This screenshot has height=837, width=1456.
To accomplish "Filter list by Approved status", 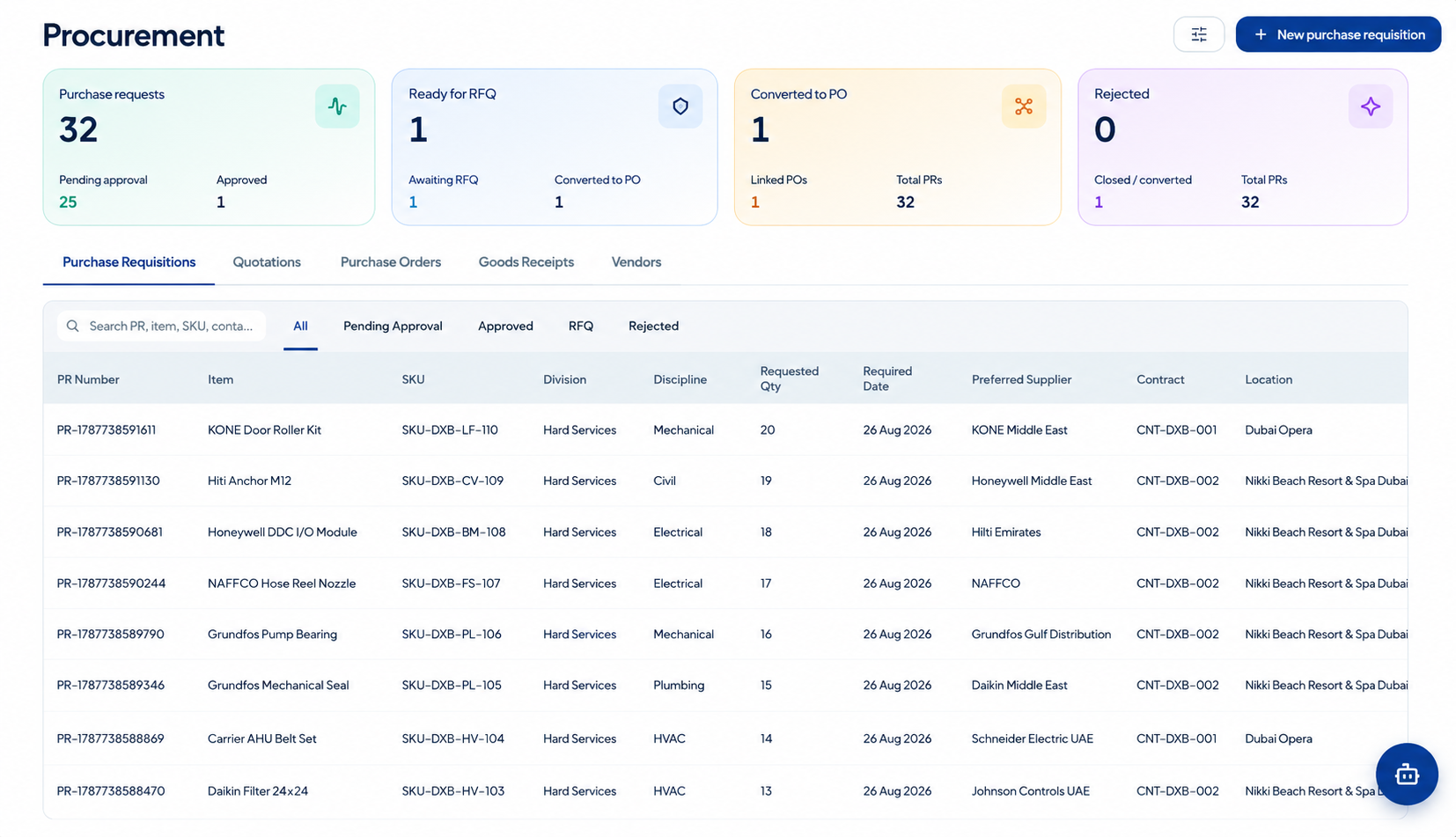I will point(505,326).
